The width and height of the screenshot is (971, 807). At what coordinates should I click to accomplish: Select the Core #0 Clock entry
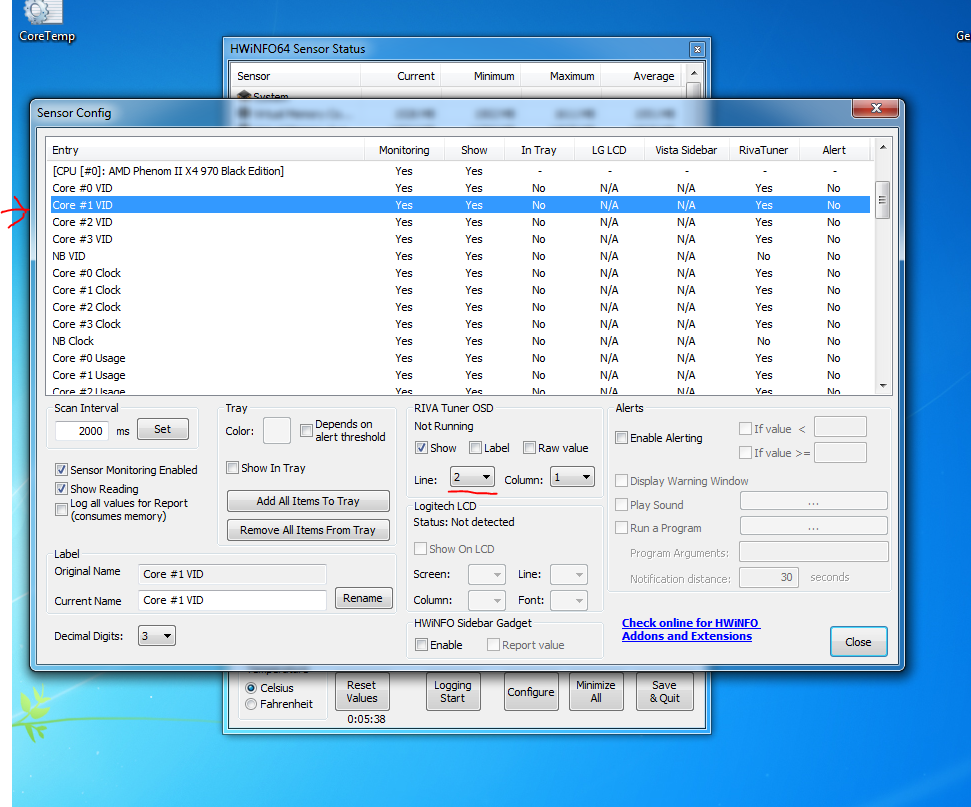460,273
